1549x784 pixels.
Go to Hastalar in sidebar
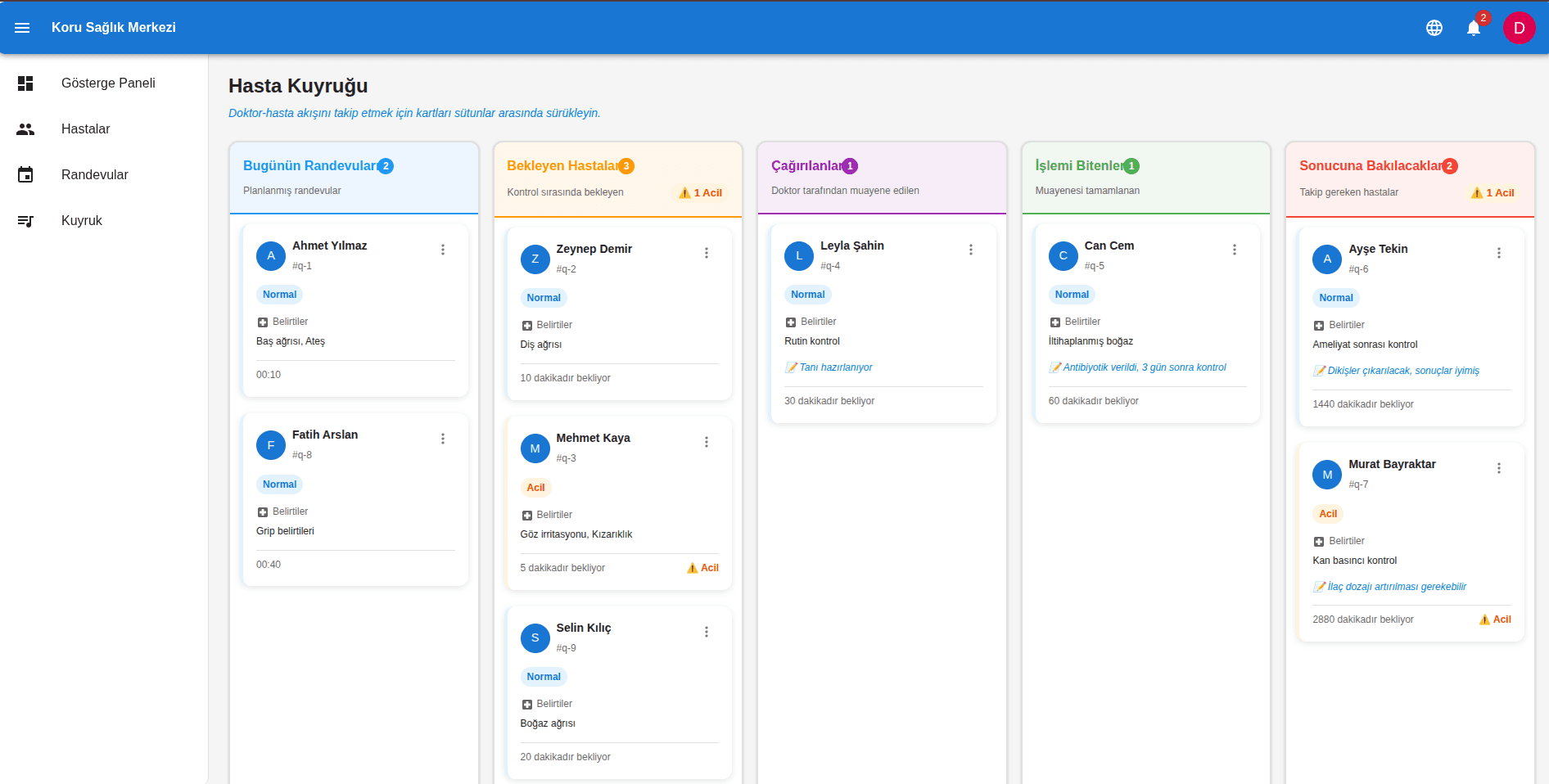click(85, 129)
